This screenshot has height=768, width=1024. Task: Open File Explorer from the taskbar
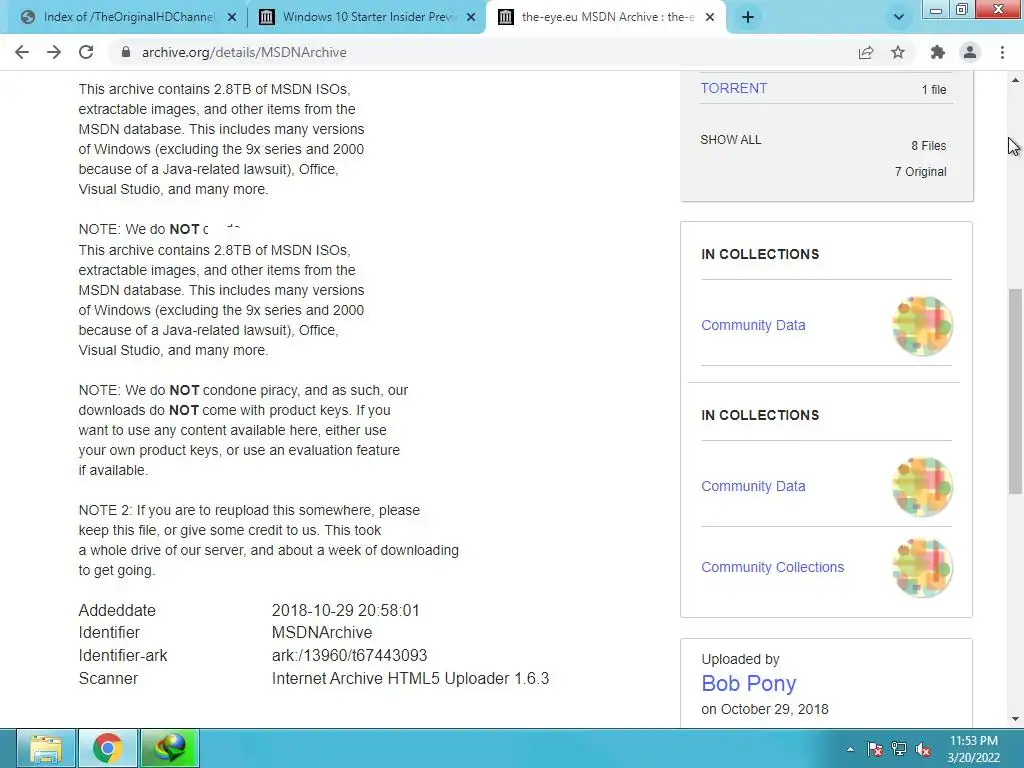coord(46,748)
